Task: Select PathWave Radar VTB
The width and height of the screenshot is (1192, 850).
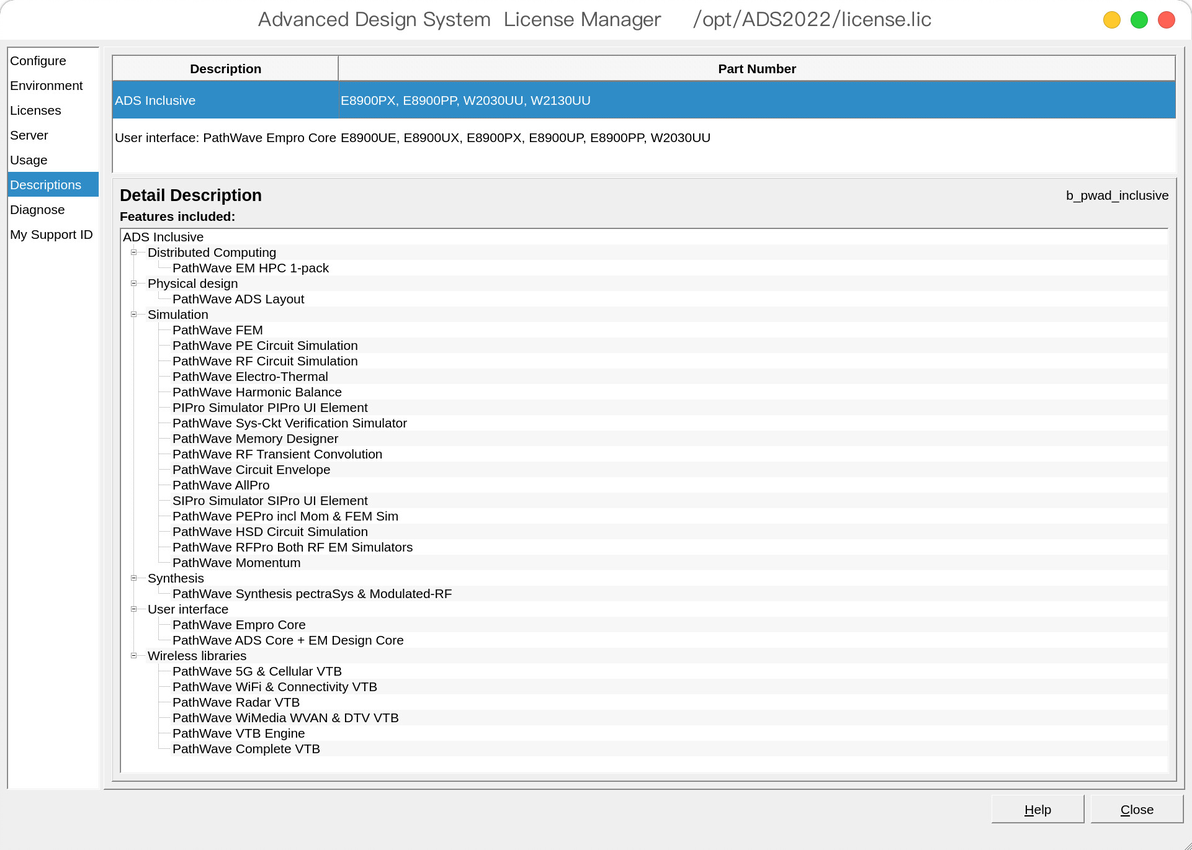Action: coord(236,703)
